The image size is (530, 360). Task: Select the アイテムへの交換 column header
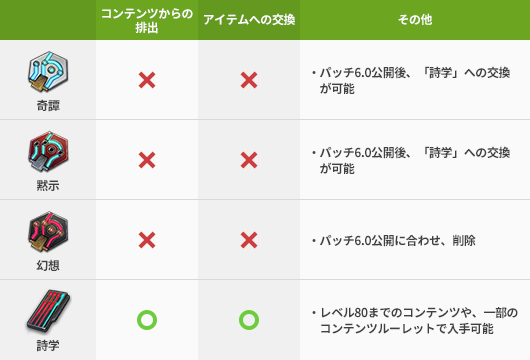tap(249, 20)
